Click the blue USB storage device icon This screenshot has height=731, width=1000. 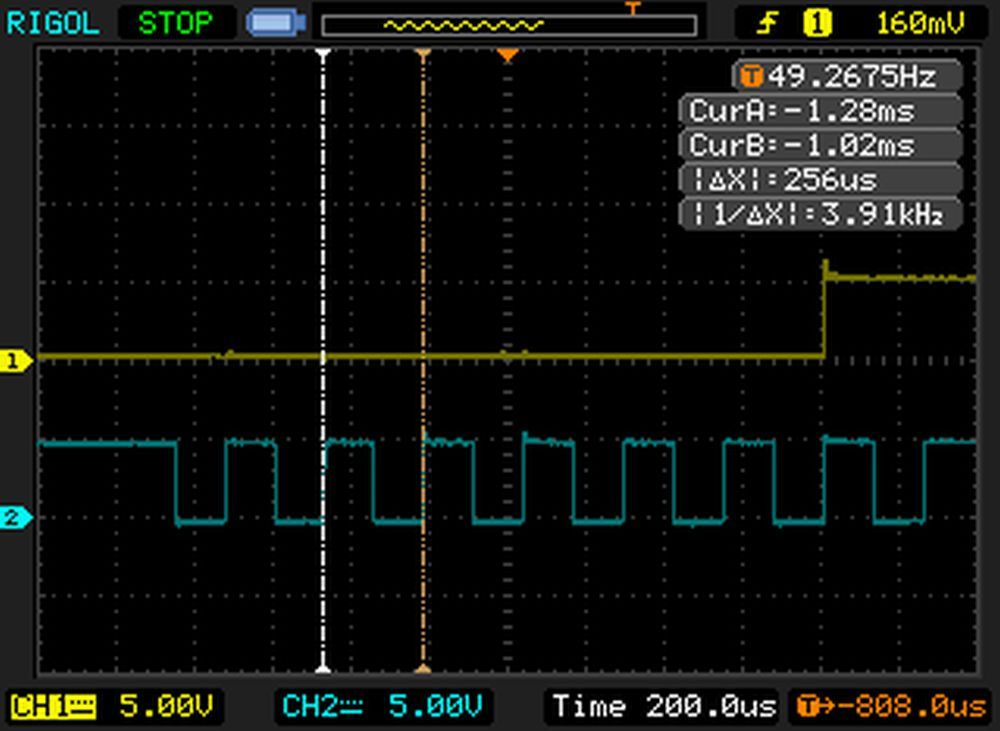(x=276, y=23)
